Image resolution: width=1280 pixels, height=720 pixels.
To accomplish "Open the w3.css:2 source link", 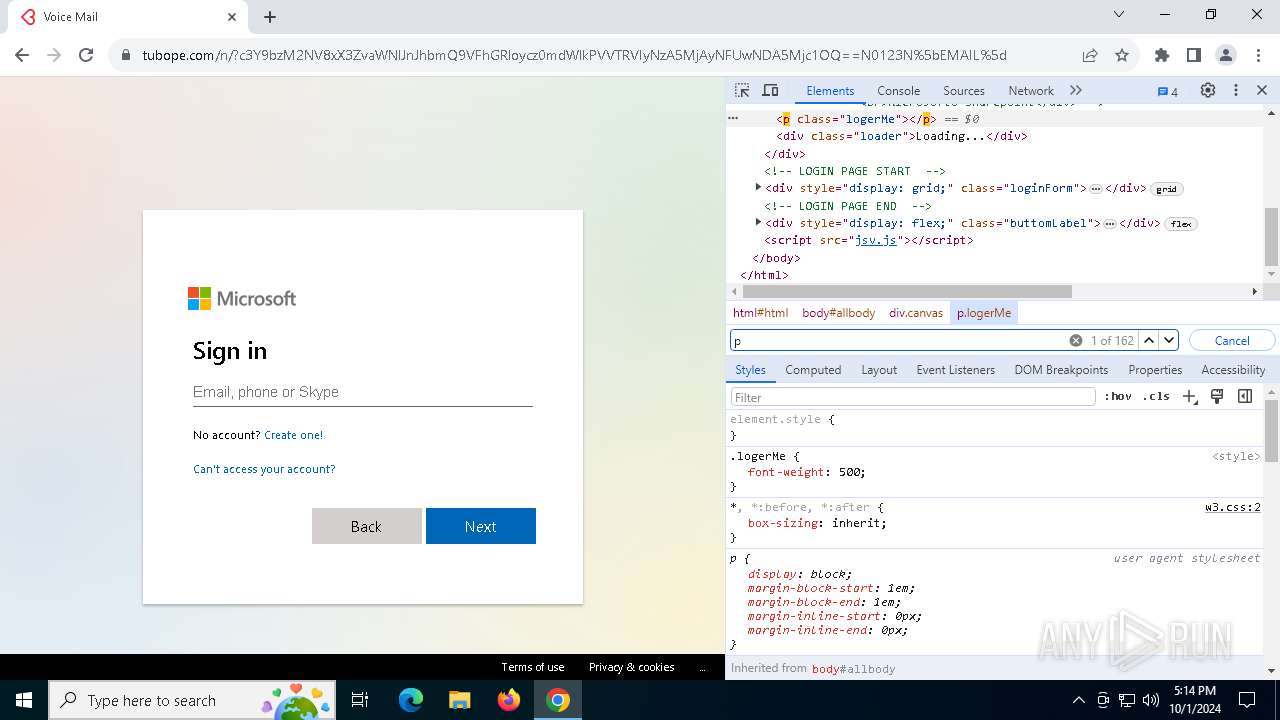I will (1233, 508).
